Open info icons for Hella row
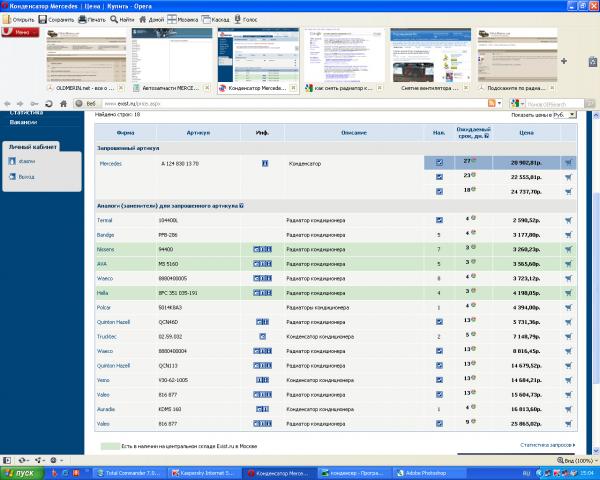The image size is (600, 480). (262, 293)
